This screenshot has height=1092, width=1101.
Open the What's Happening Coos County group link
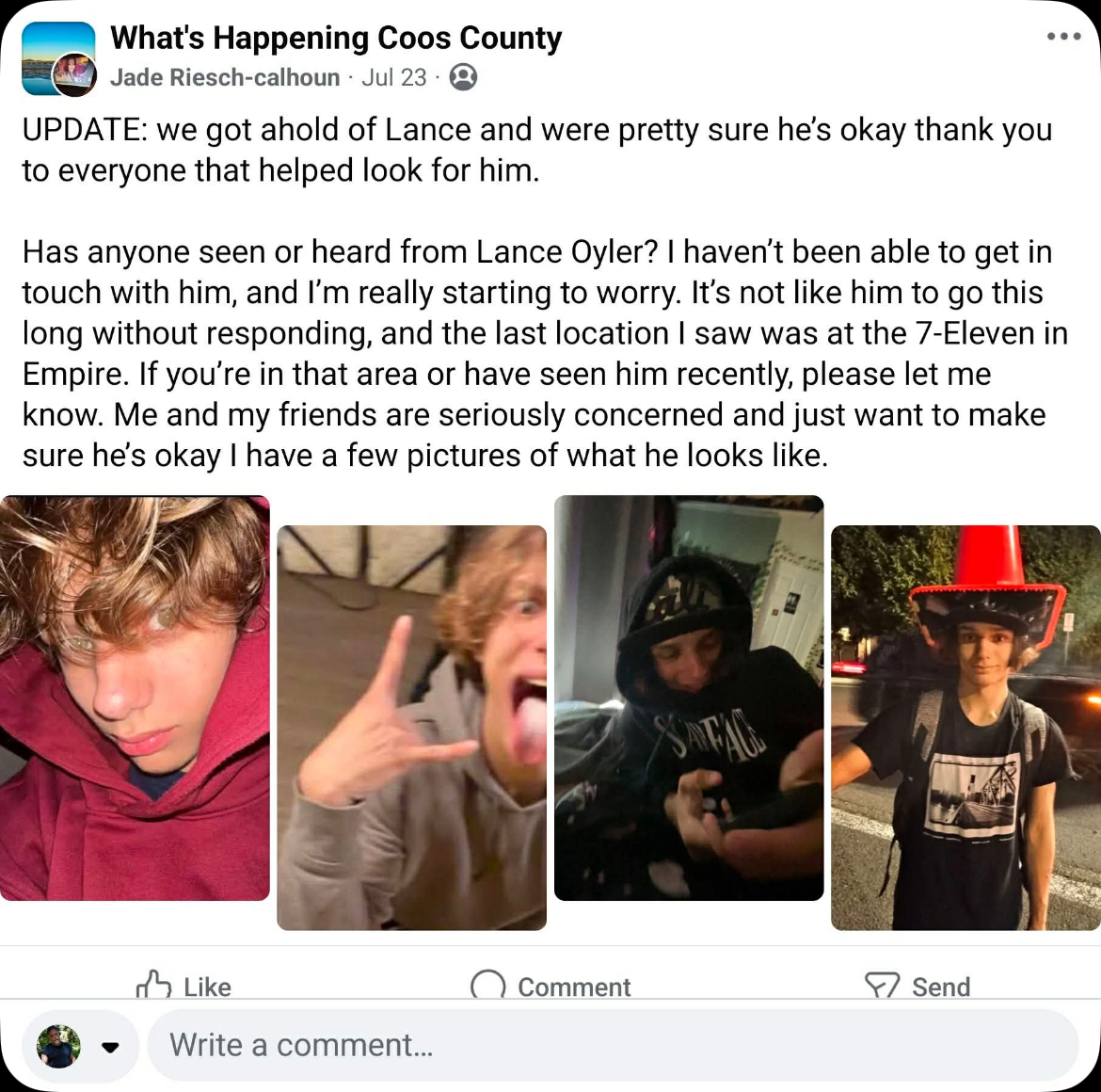pyautogui.click(x=336, y=38)
